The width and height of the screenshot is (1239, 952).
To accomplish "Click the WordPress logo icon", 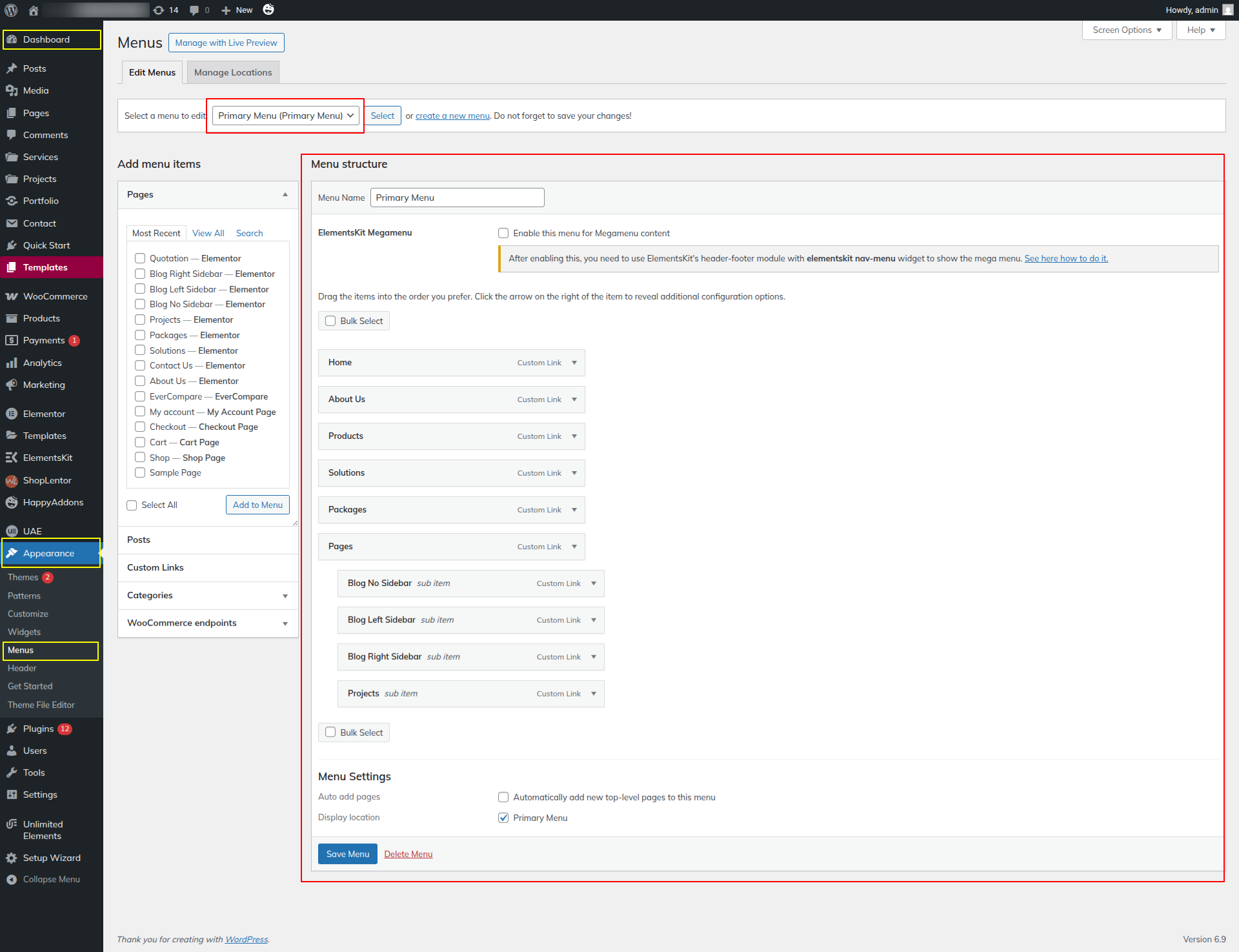I will click(11, 10).
